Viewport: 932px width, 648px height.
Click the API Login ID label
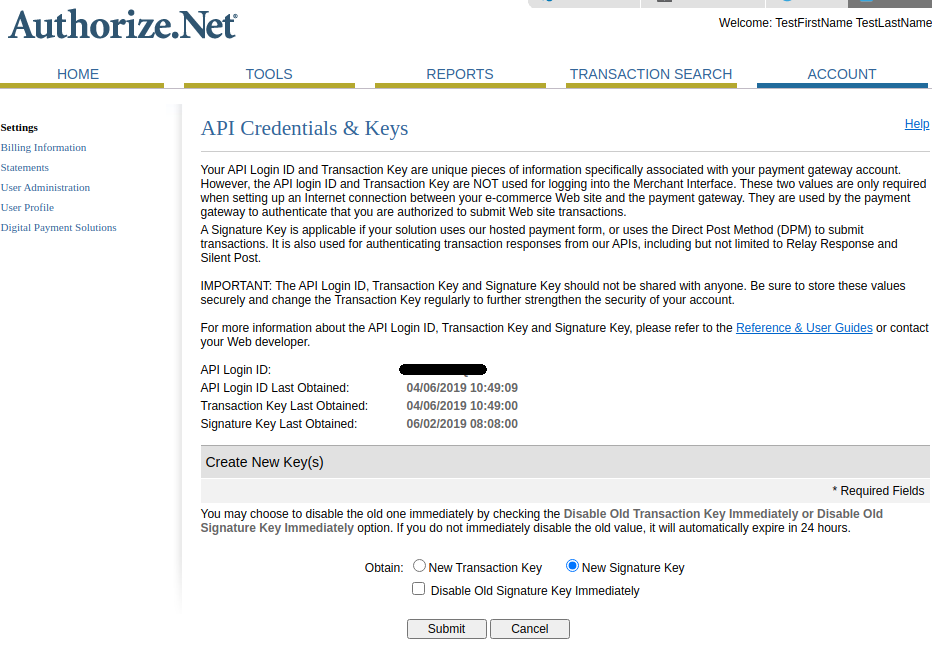[235, 370]
